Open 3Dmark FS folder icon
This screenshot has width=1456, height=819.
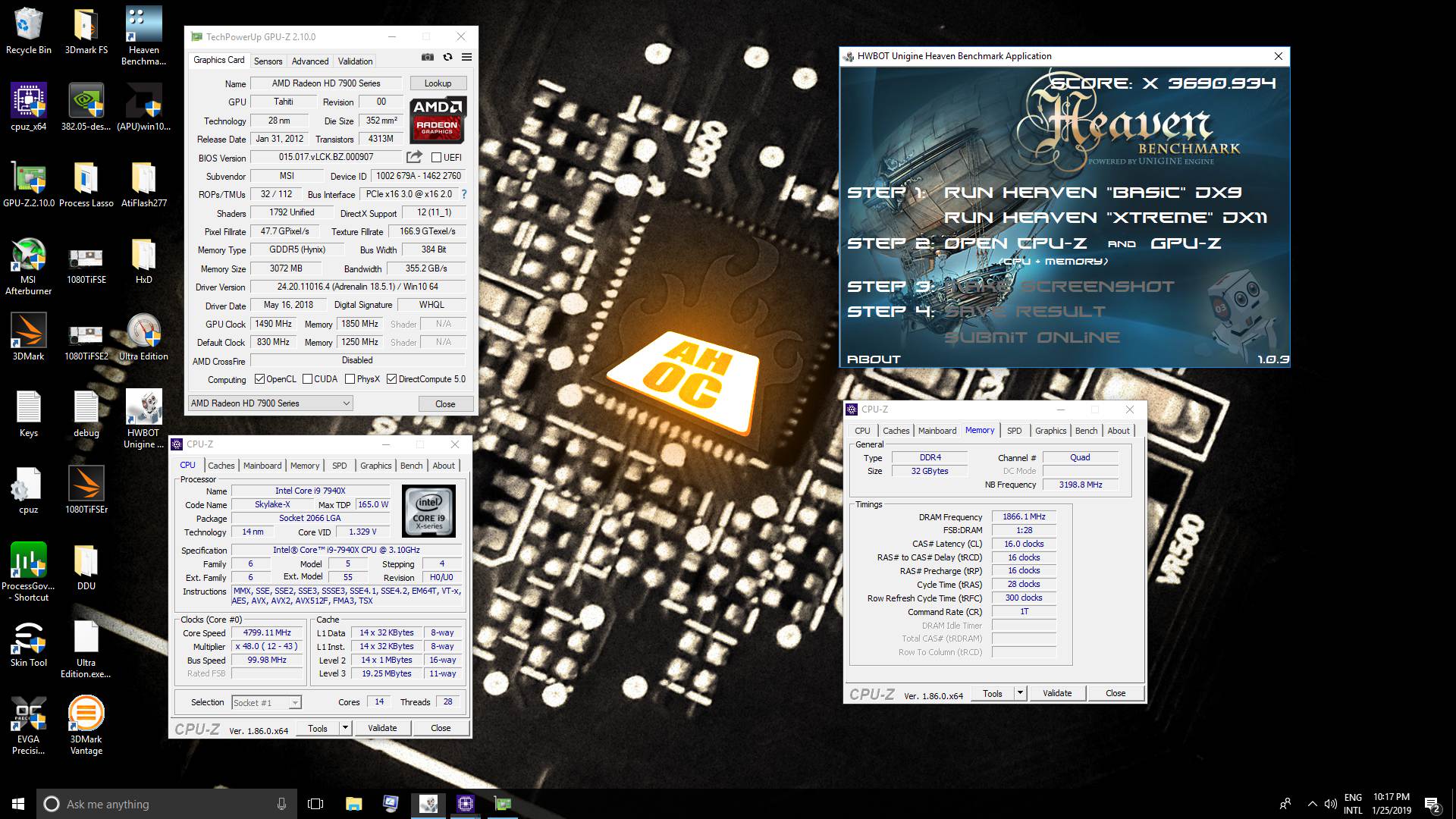click(86, 31)
